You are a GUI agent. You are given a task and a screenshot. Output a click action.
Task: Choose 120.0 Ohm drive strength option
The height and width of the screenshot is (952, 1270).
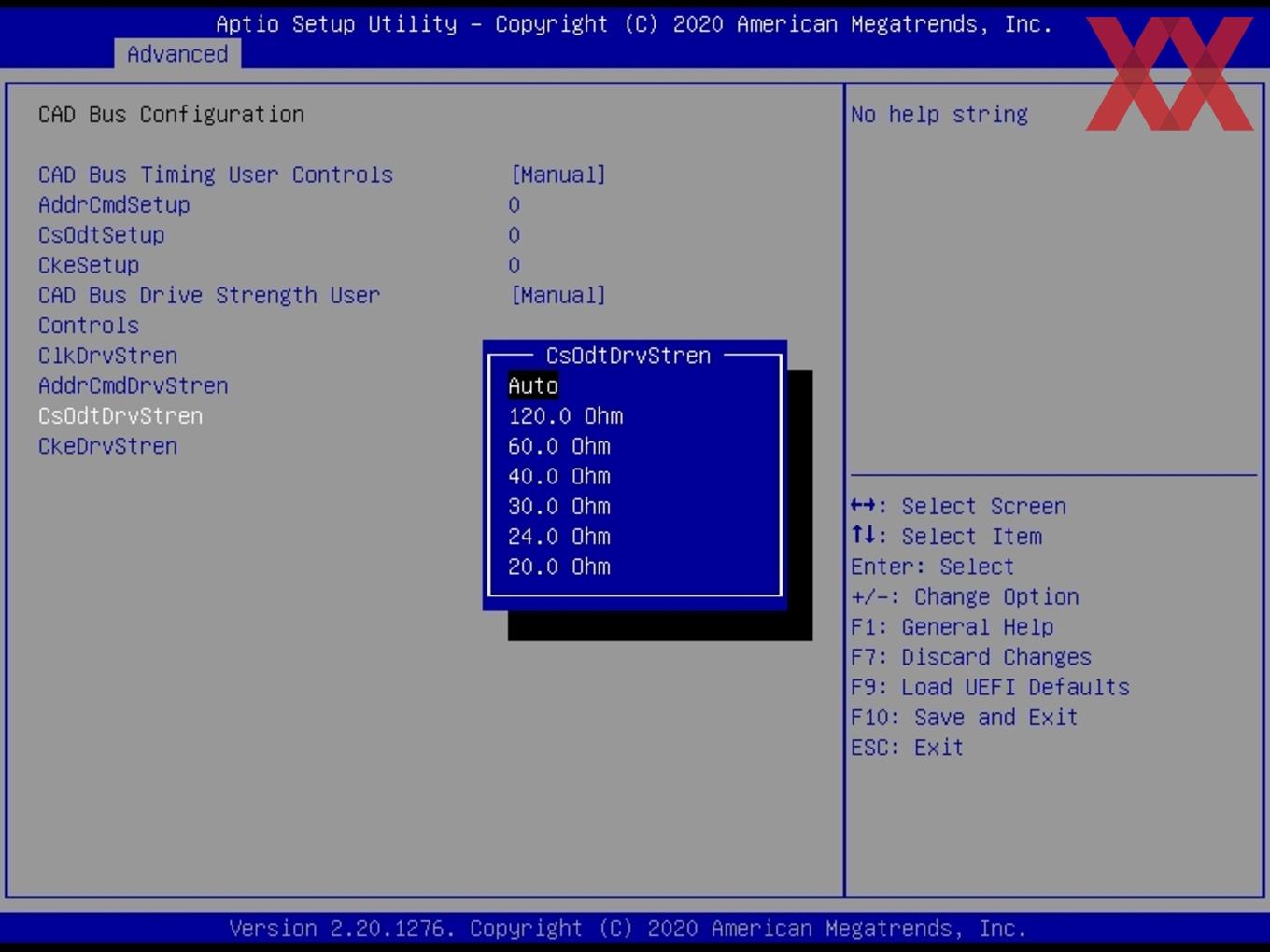pos(566,416)
